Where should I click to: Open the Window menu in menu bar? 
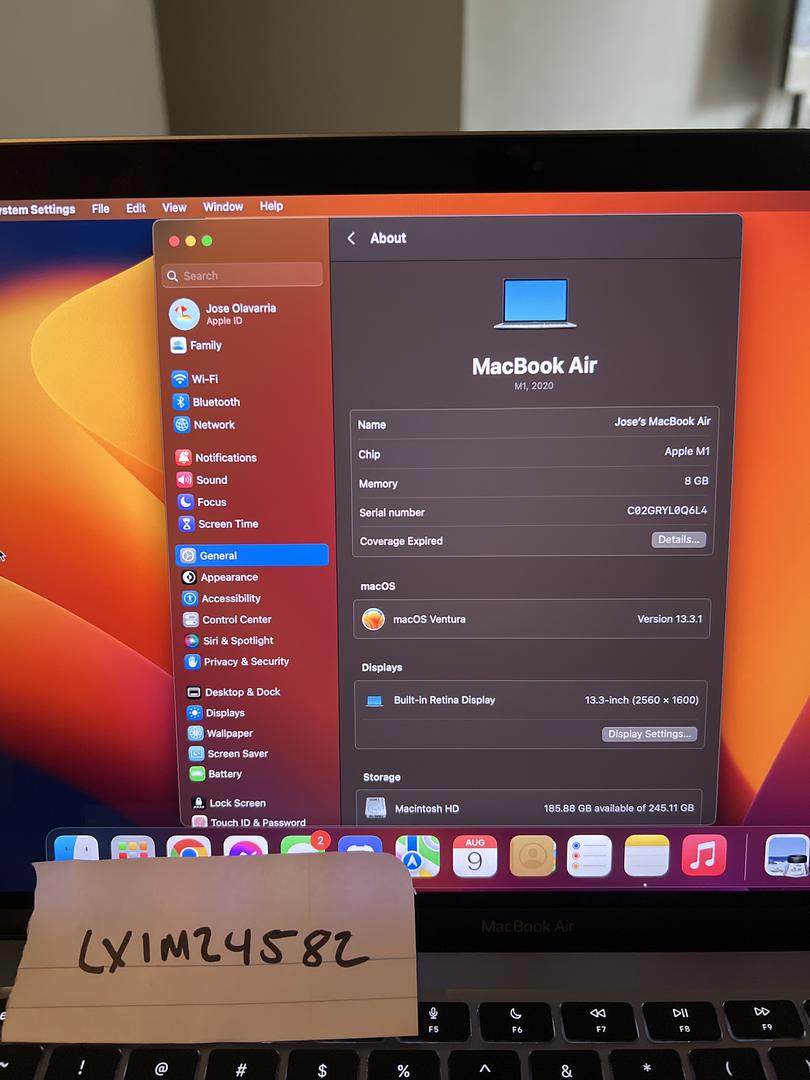pos(223,207)
